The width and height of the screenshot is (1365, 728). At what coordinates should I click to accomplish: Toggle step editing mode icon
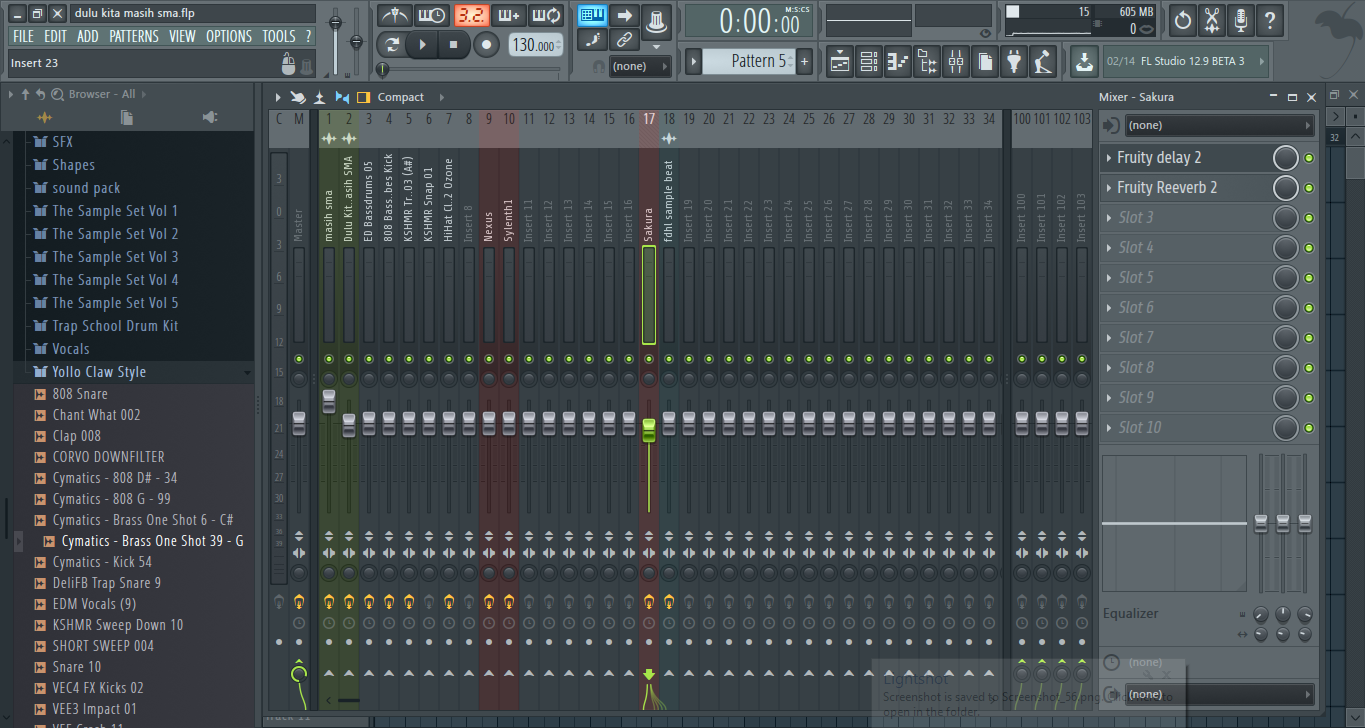[593, 40]
